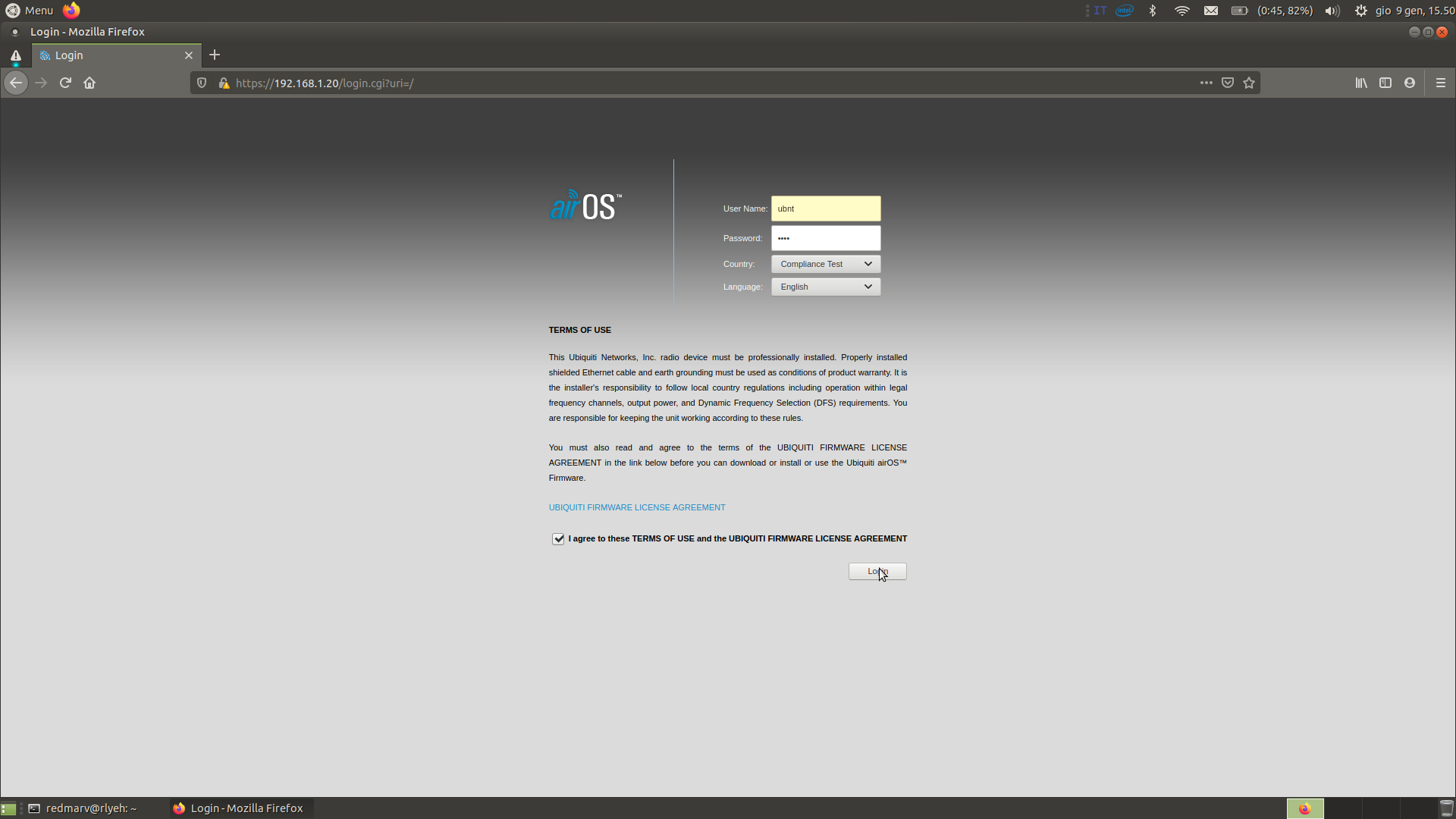Viewport: 1456px width, 819px height.
Task: Open a new browser tab
Action: (x=215, y=55)
